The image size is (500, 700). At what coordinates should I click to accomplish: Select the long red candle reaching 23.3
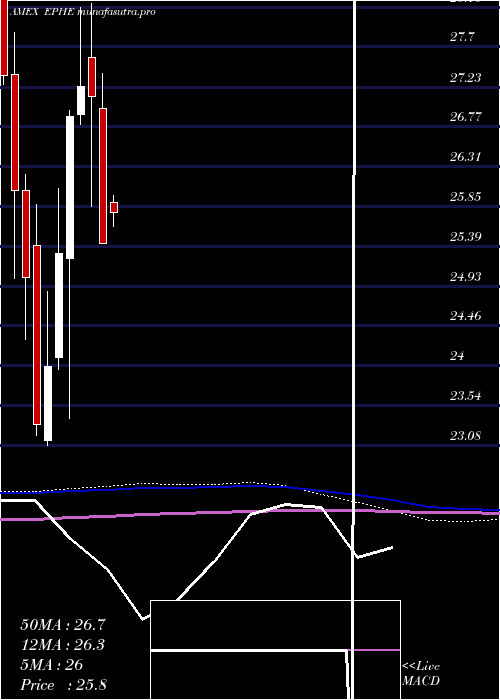[37, 335]
